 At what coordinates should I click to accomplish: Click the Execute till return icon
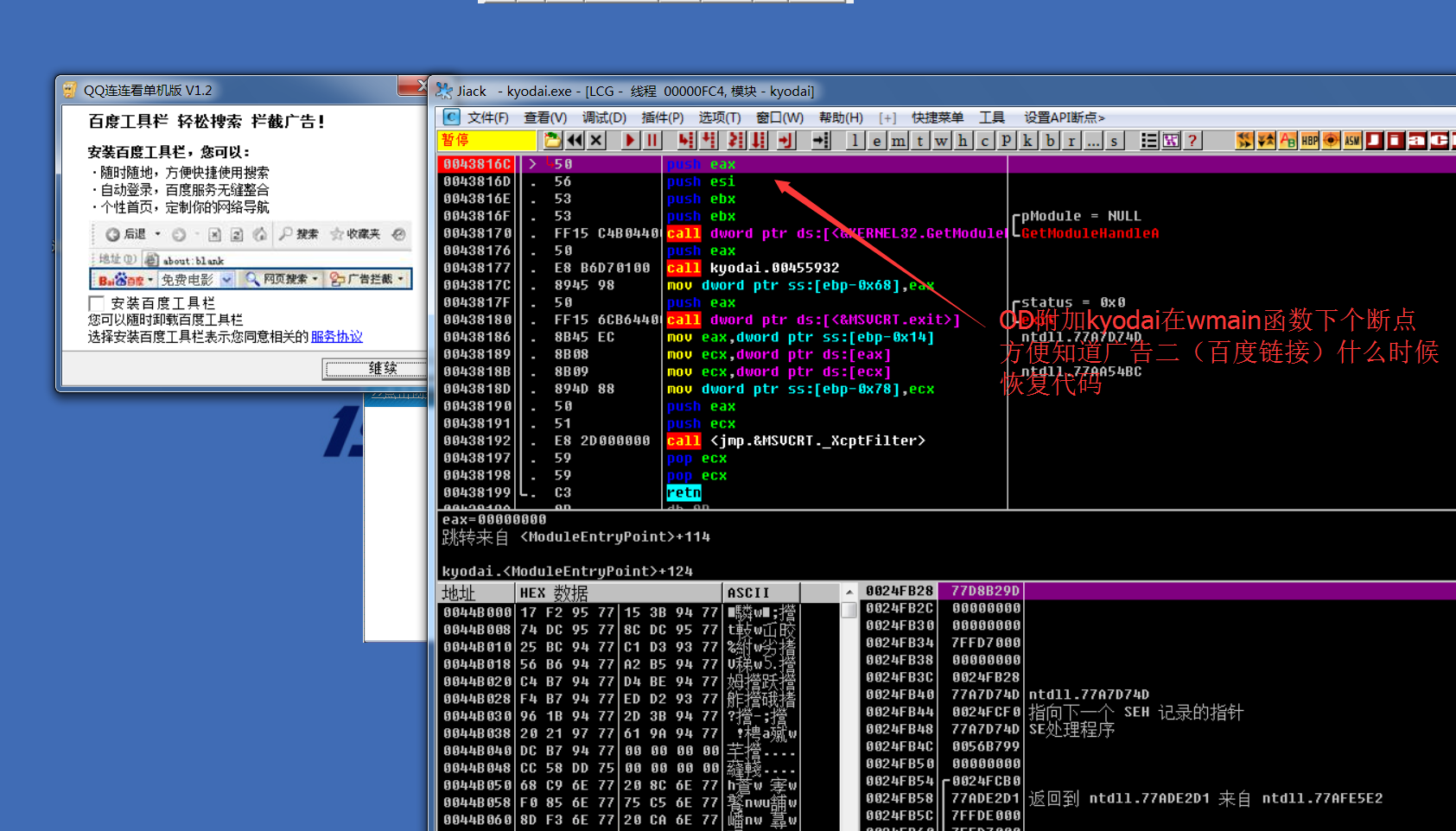[x=785, y=140]
